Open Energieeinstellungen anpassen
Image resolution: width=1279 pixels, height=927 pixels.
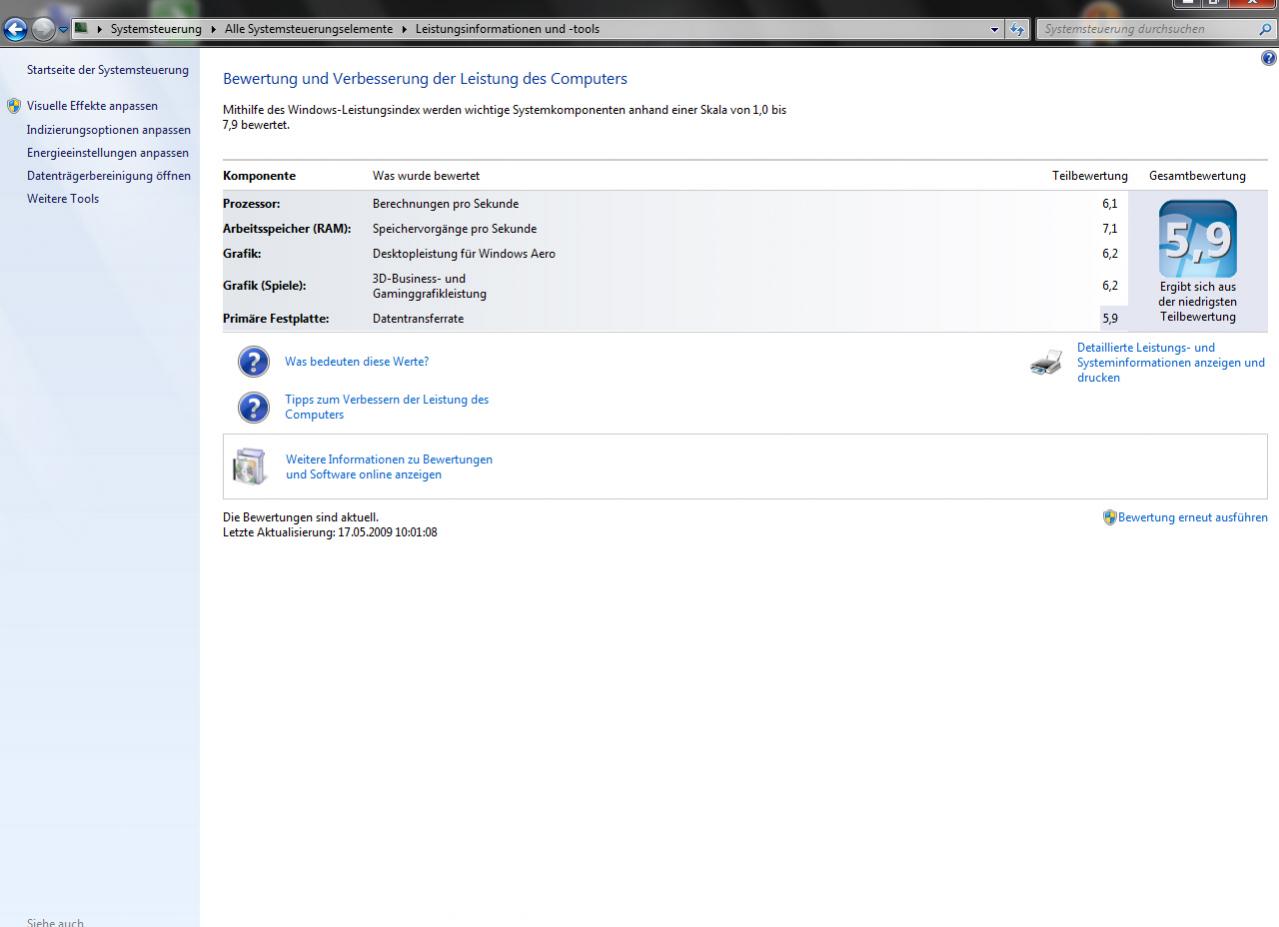coord(107,152)
